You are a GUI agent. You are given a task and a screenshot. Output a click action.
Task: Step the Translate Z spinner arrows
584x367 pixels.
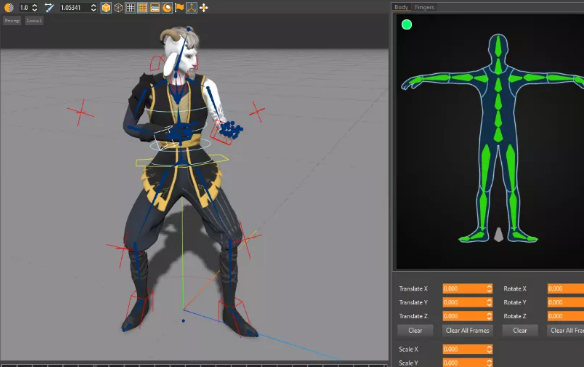tap(489, 316)
